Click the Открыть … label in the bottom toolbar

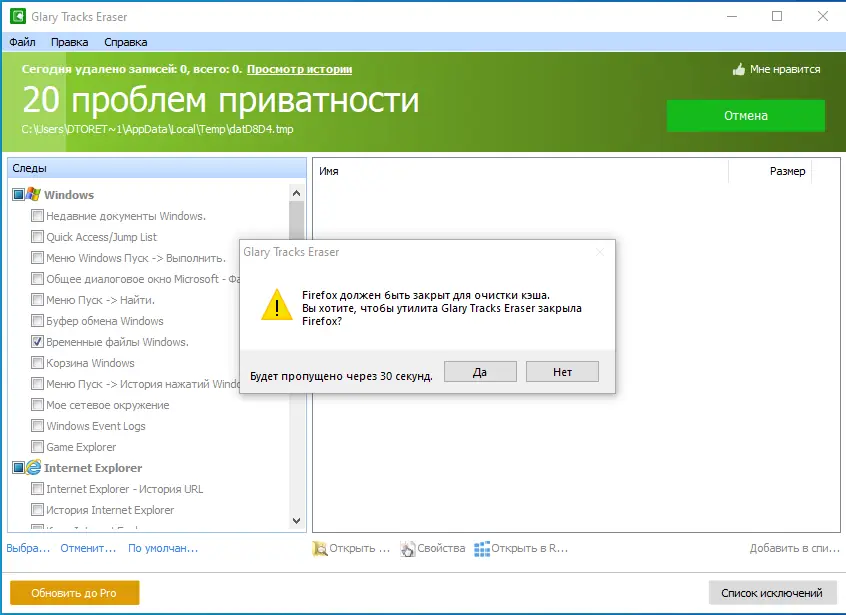pos(359,548)
